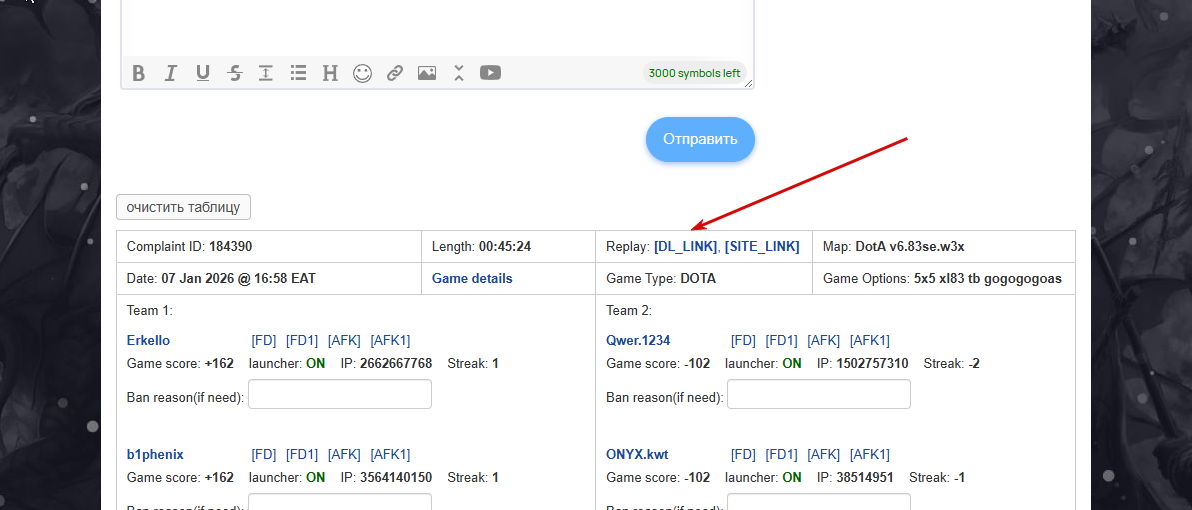Select Complaint ID value 184390
This screenshot has height=510, width=1192.
pos(231,246)
